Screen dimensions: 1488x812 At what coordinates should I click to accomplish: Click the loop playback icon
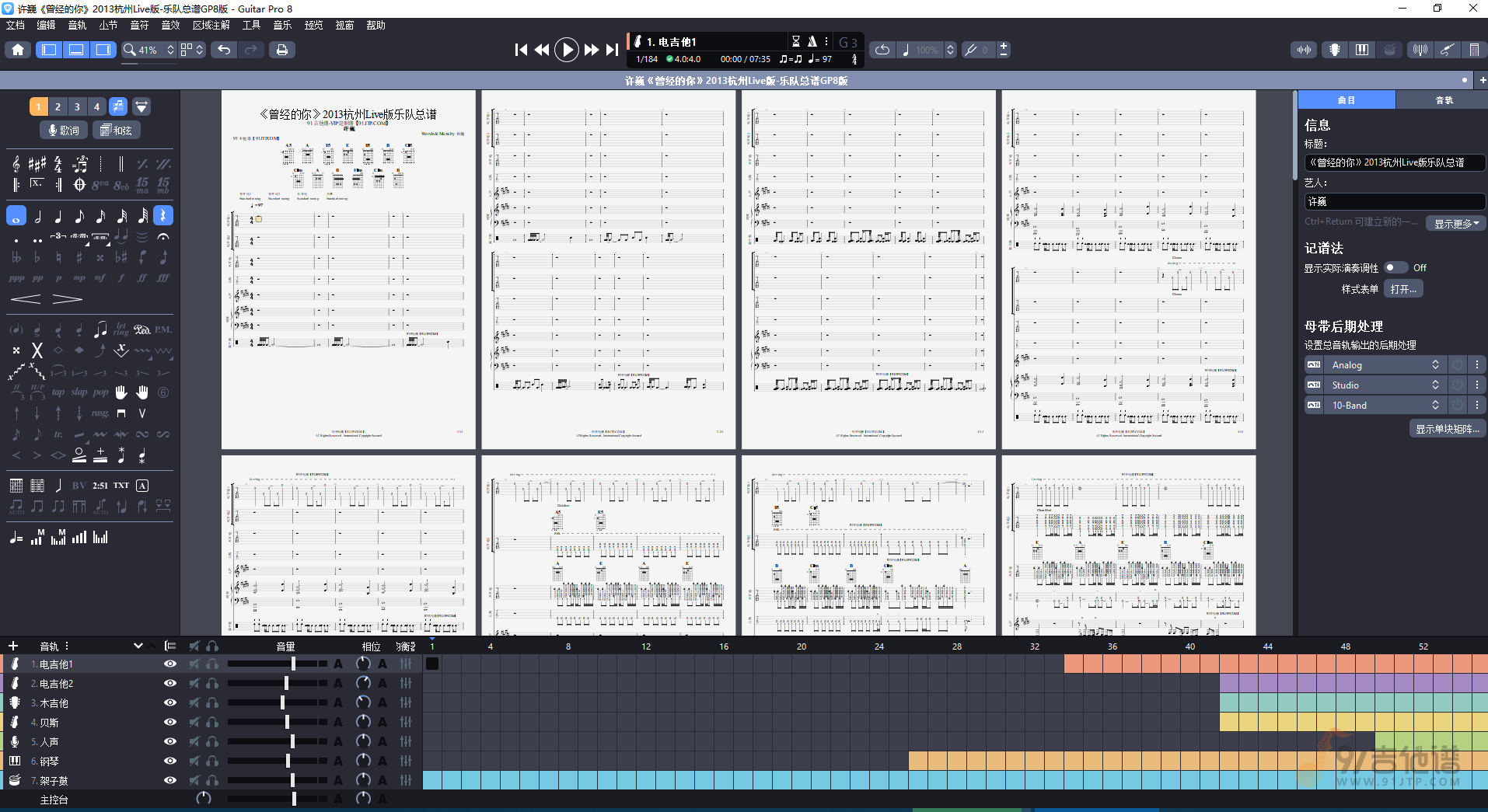coord(882,50)
